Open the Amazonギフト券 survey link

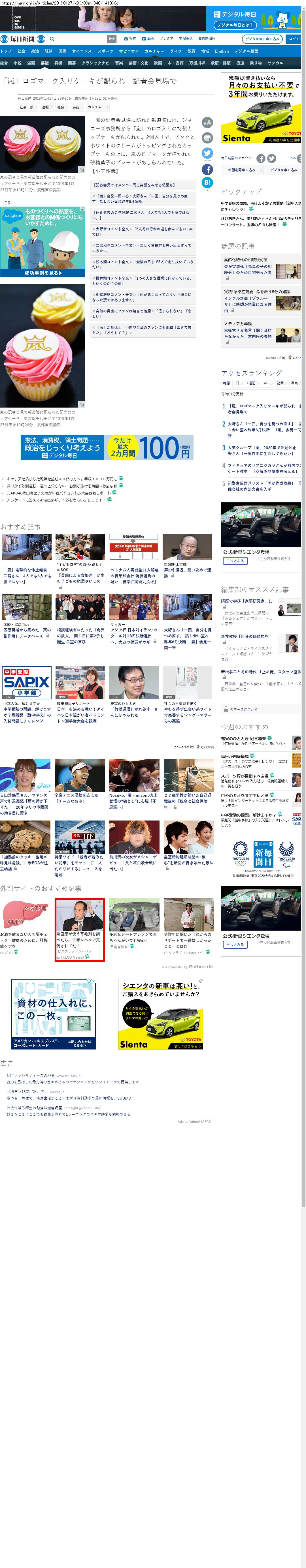57,500
